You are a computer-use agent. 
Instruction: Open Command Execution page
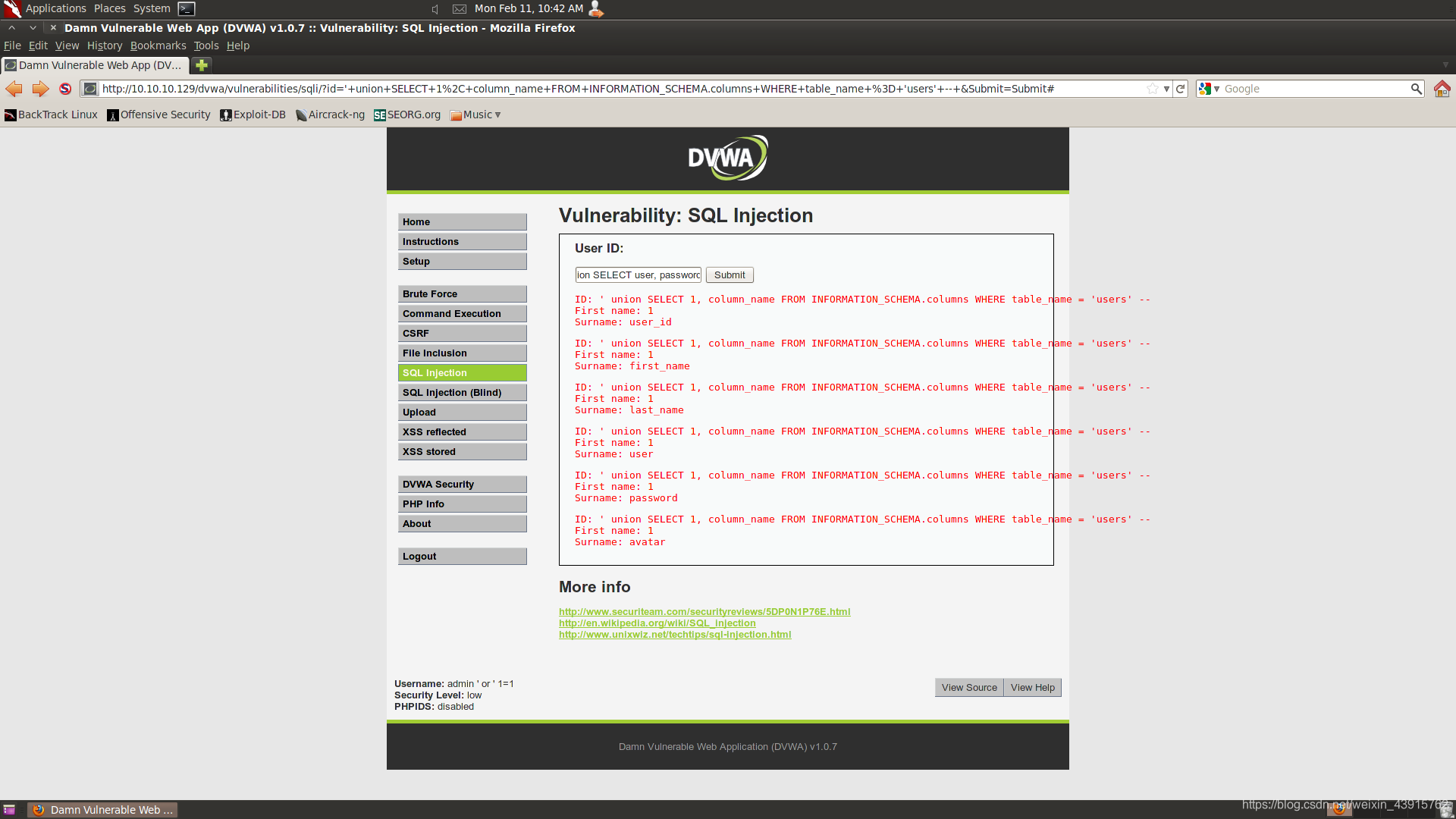[x=463, y=313]
